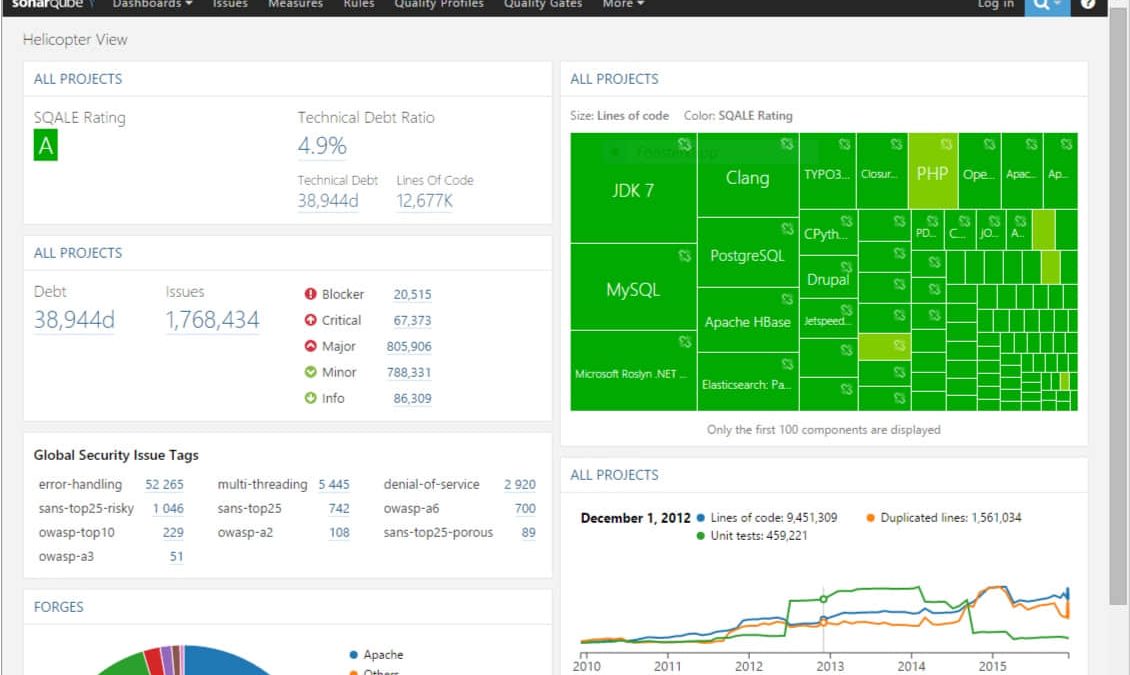
Task: Click the green Unit tests legend dot
Action: [700, 536]
